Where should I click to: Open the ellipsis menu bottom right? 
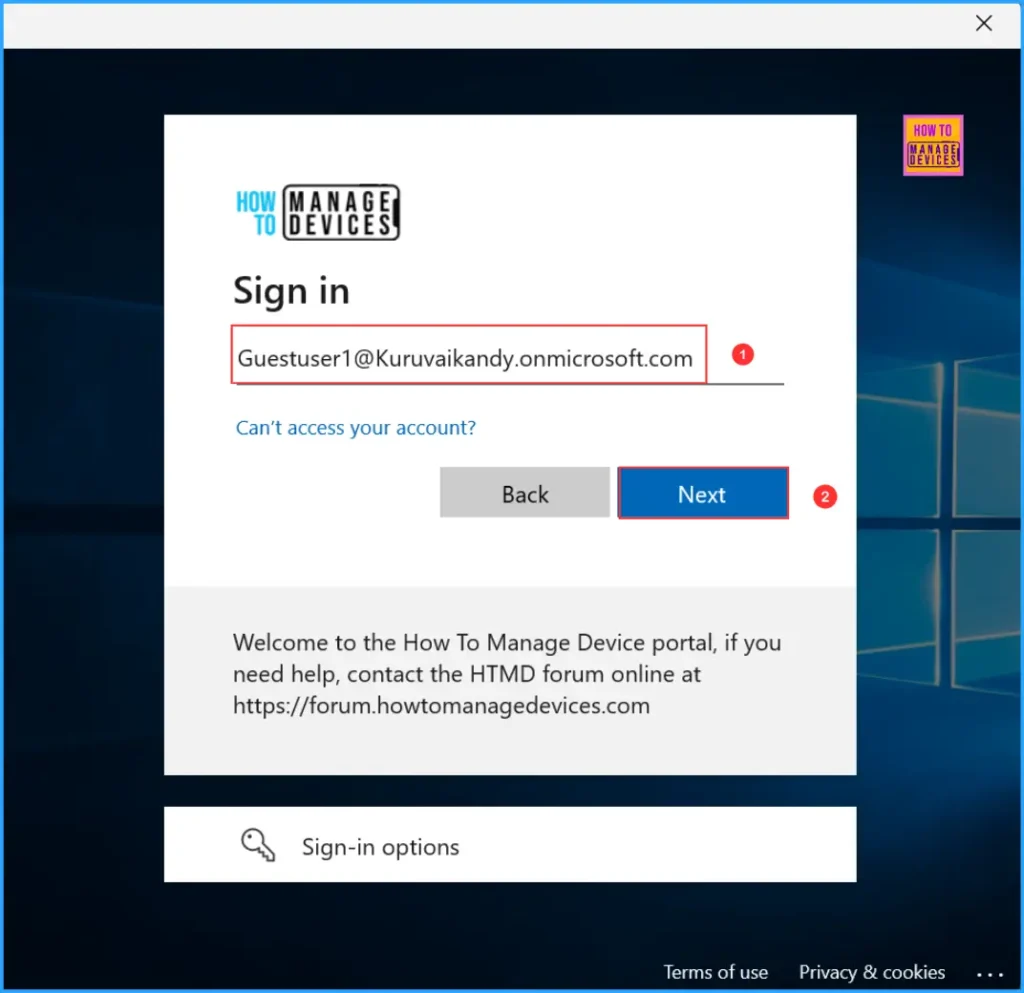point(989,973)
